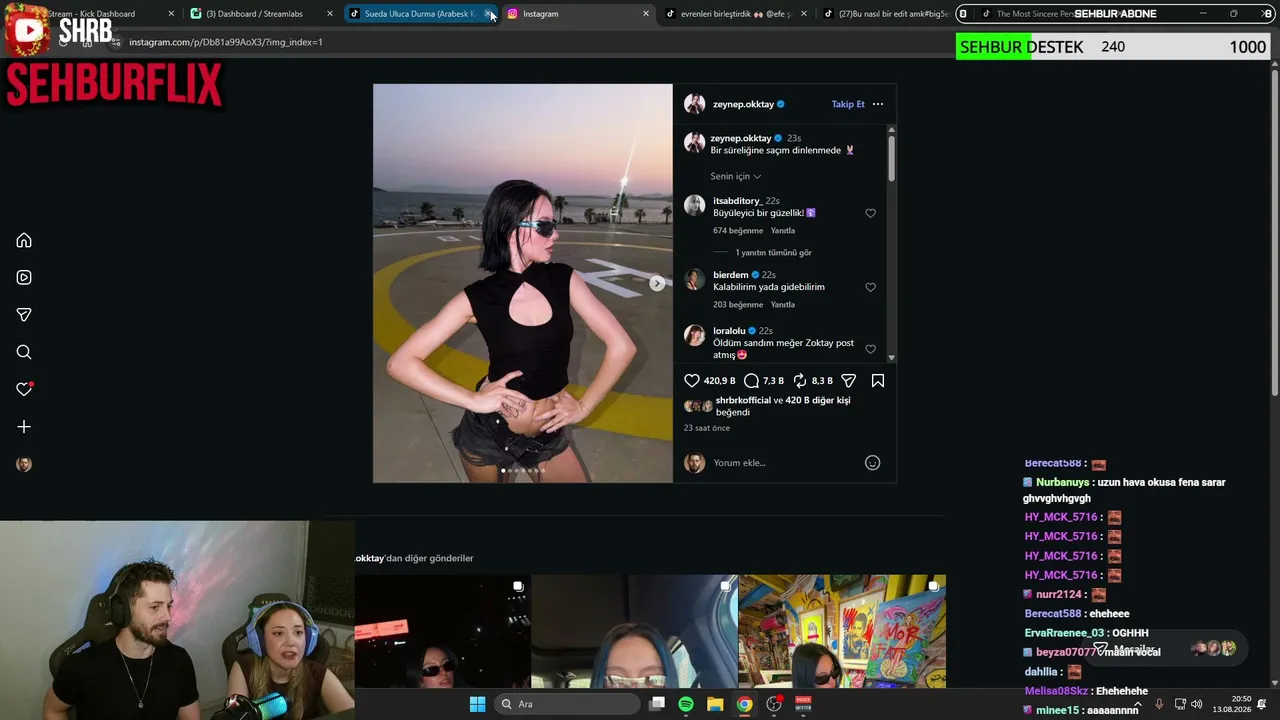Expand the "Senin için" comment sort dropdown
This screenshot has width=1280, height=720.
click(x=736, y=176)
